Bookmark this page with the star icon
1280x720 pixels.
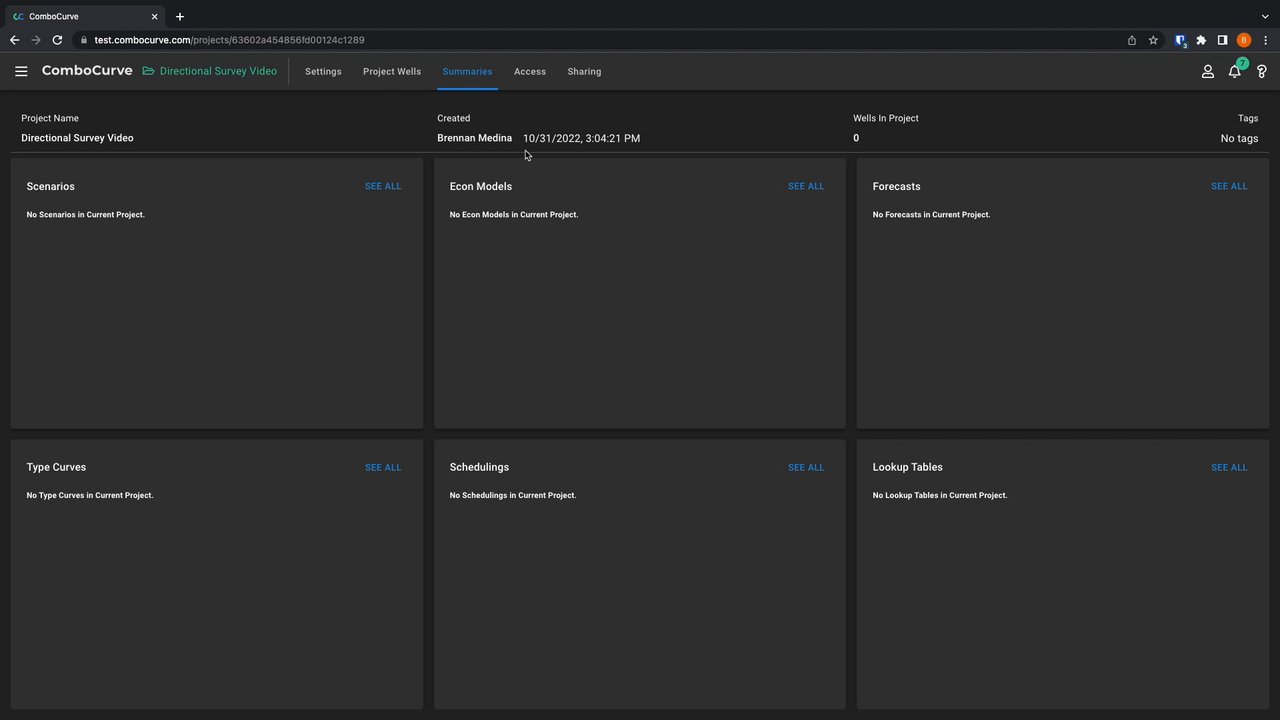(1153, 40)
